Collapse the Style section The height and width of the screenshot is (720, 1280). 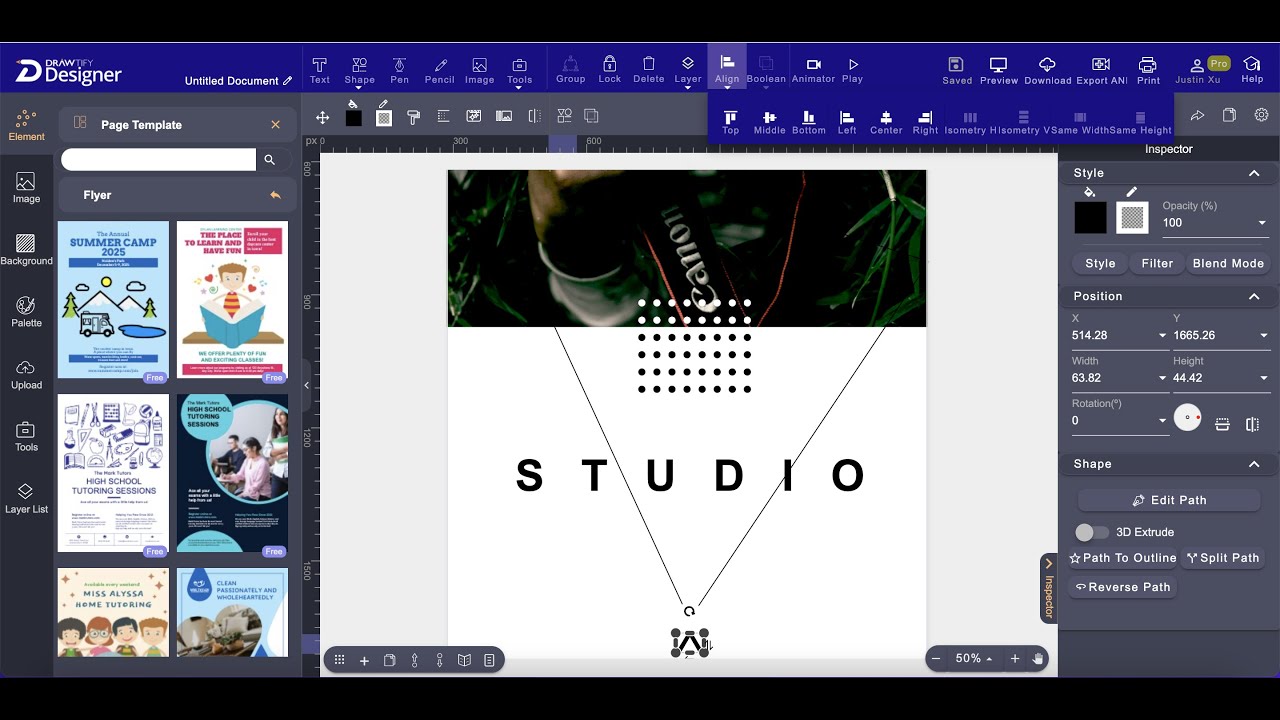pyautogui.click(x=1254, y=173)
